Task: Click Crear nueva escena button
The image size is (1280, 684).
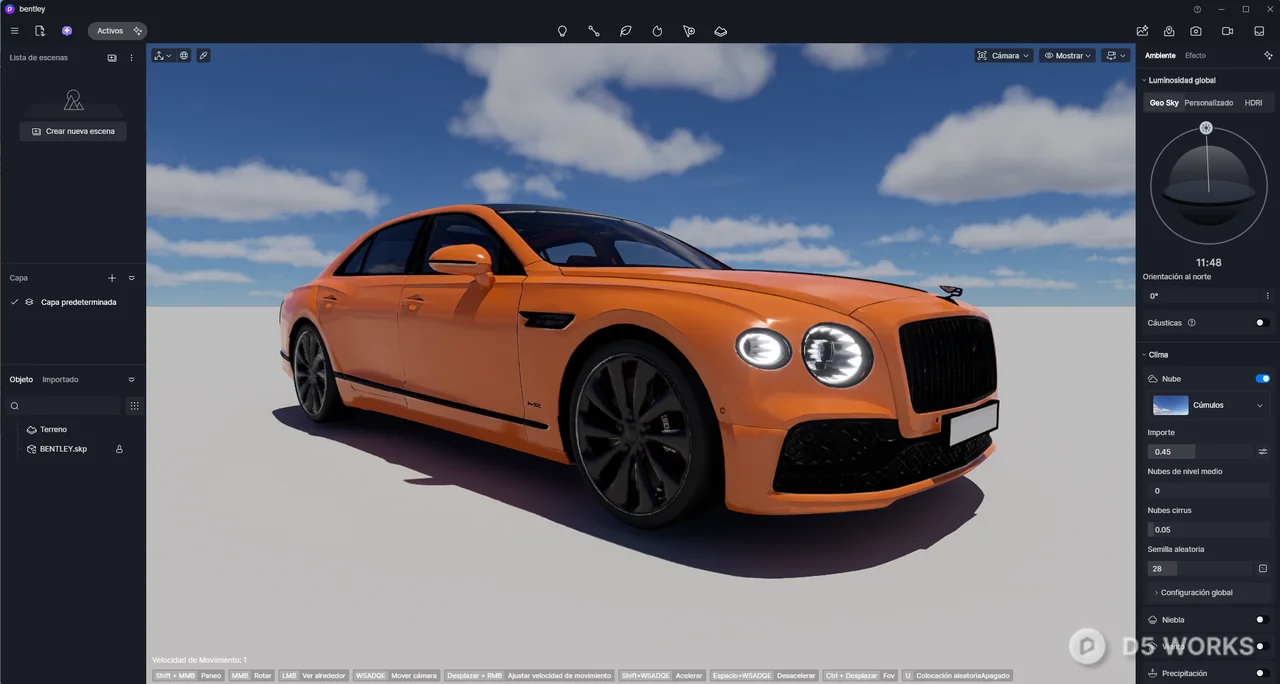Action: click(x=73, y=131)
